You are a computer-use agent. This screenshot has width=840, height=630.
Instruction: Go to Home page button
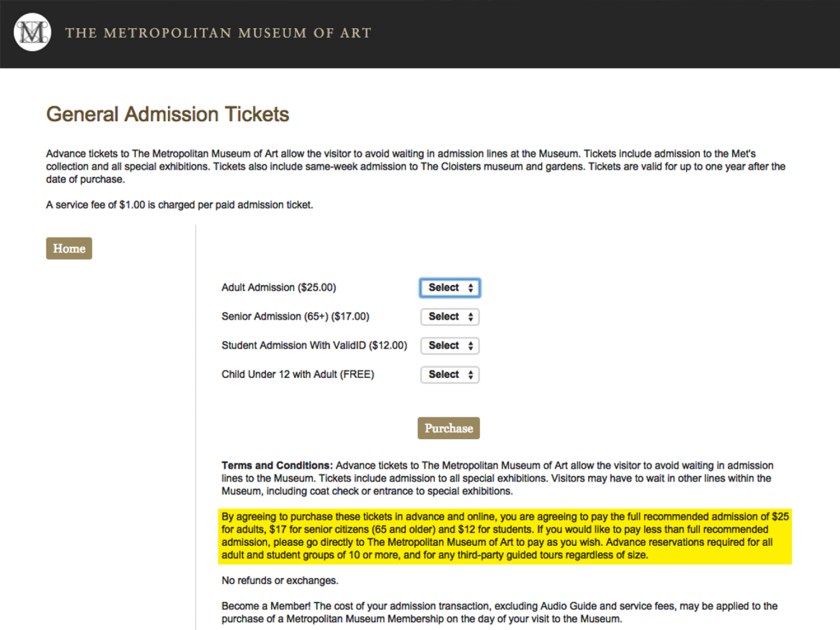point(69,248)
